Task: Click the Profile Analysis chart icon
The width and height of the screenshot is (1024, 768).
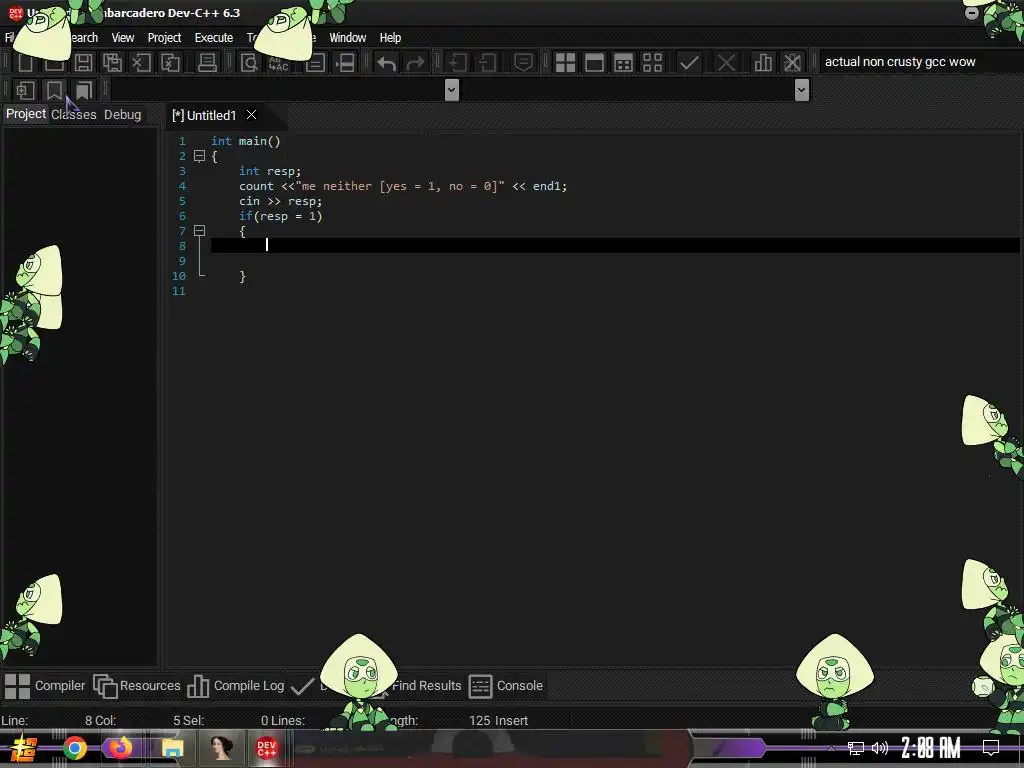Action: 762,63
